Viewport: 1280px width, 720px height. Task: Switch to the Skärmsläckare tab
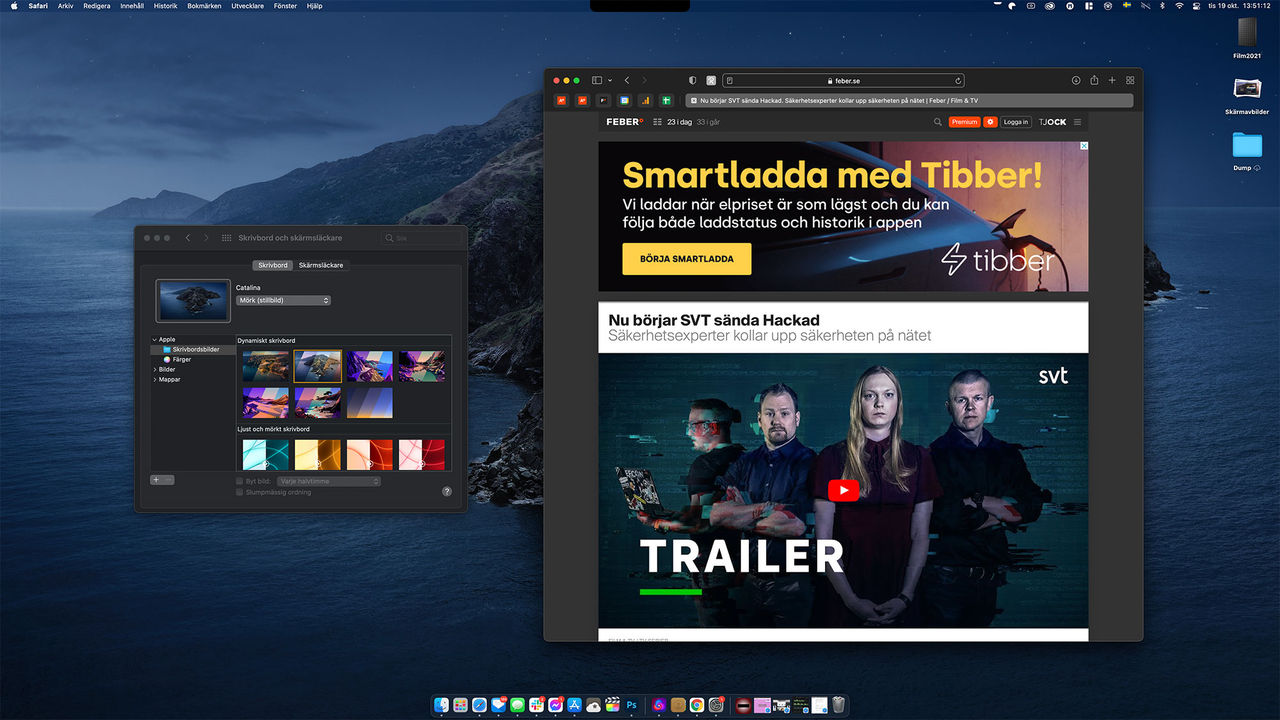pyautogui.click(x=321, y=265)
